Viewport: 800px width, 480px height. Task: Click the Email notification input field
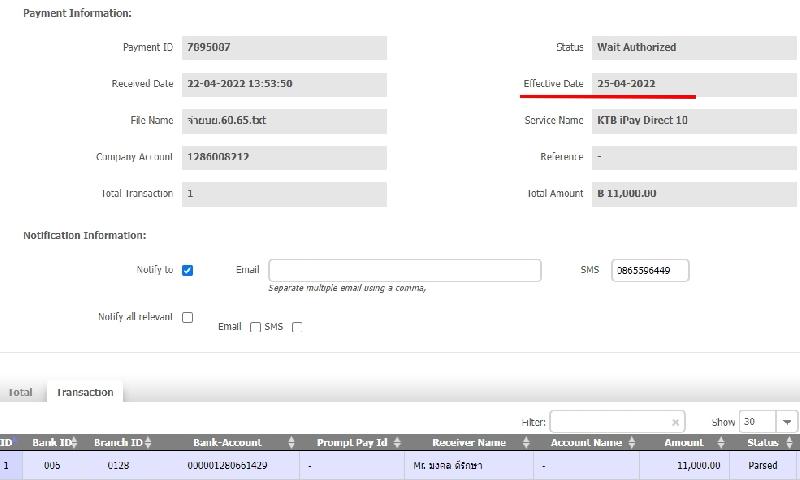404,270
